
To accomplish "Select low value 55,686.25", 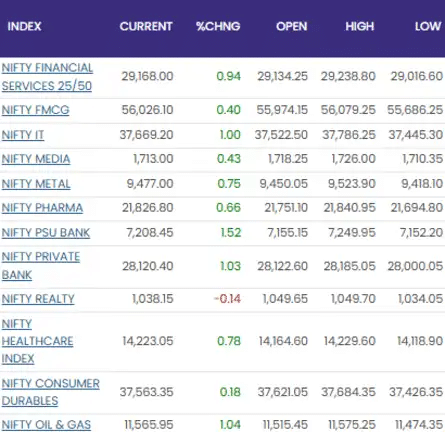I will tap(415, 110).
